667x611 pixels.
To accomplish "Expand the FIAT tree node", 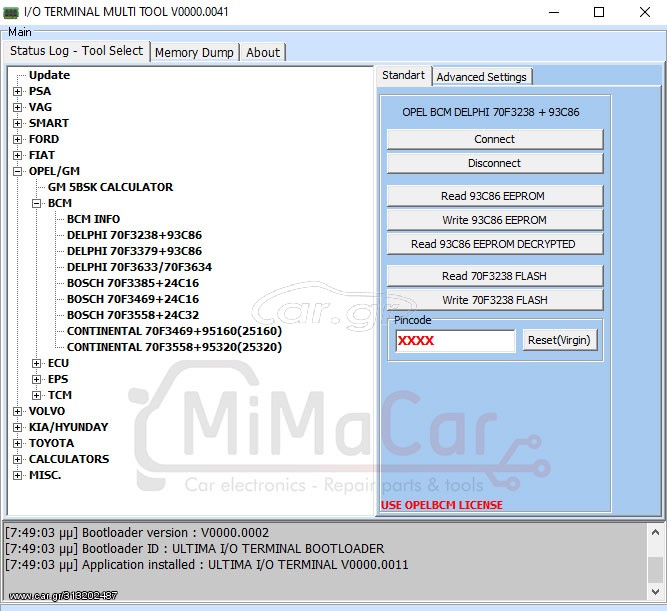I will coord(17,155).
